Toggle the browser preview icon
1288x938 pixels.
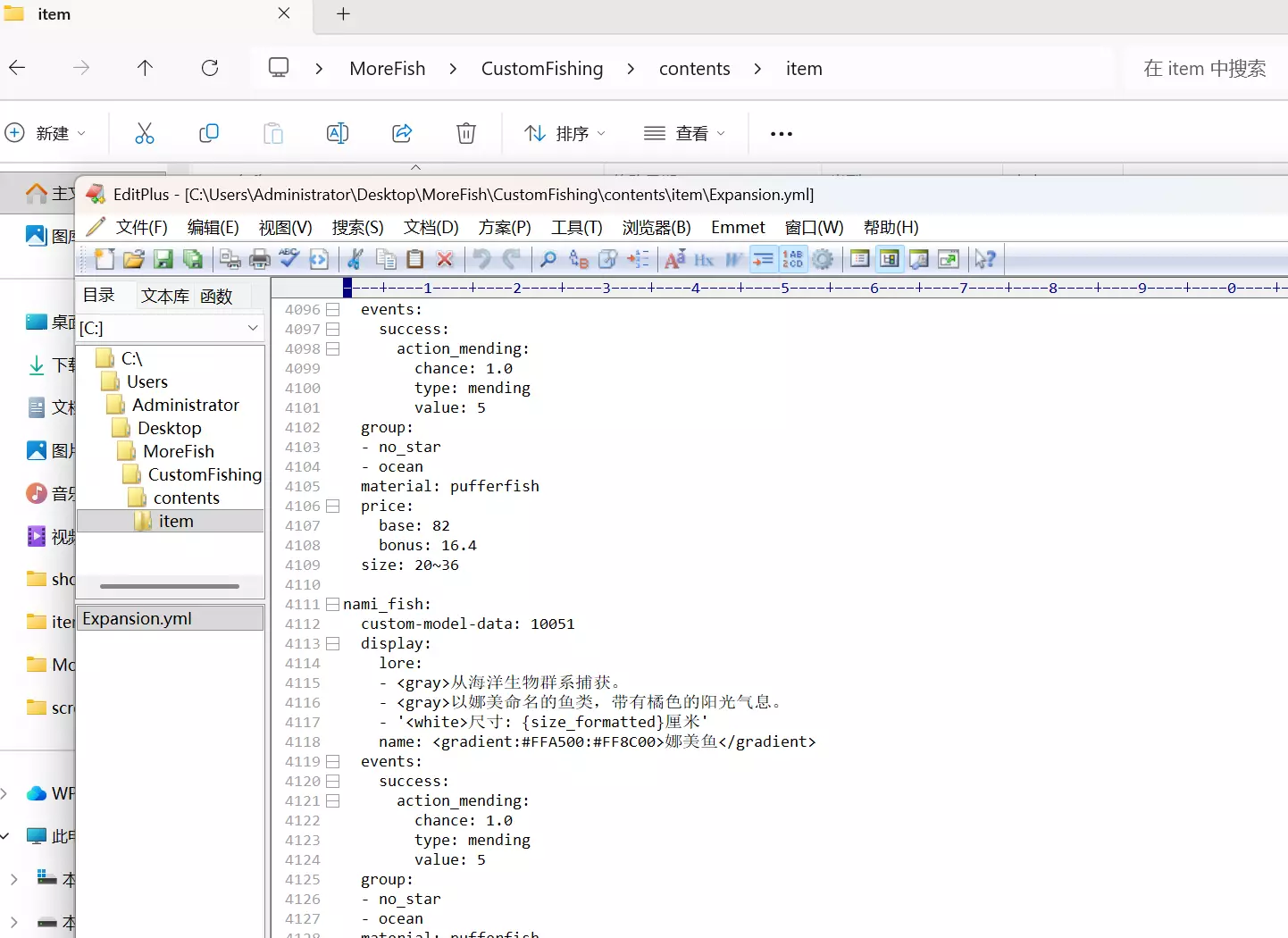point(319,259)
